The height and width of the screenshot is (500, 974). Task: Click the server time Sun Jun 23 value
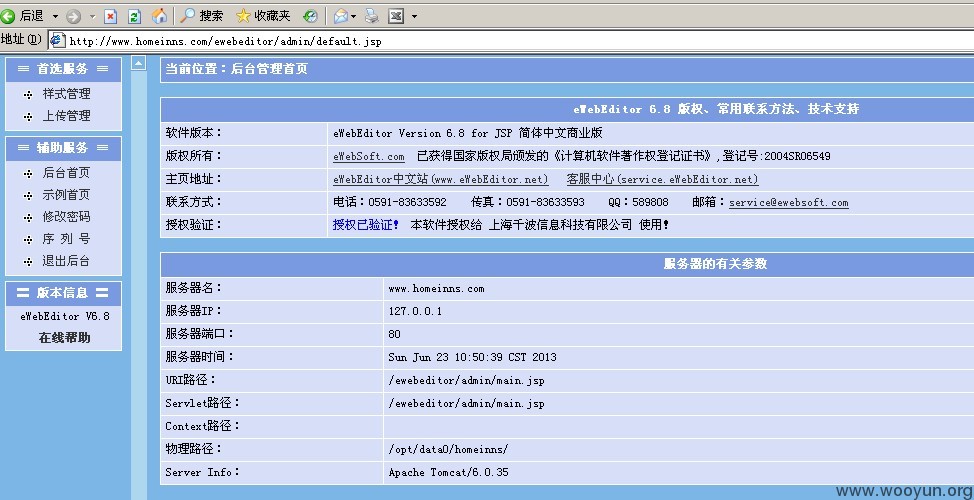[473, 357]
